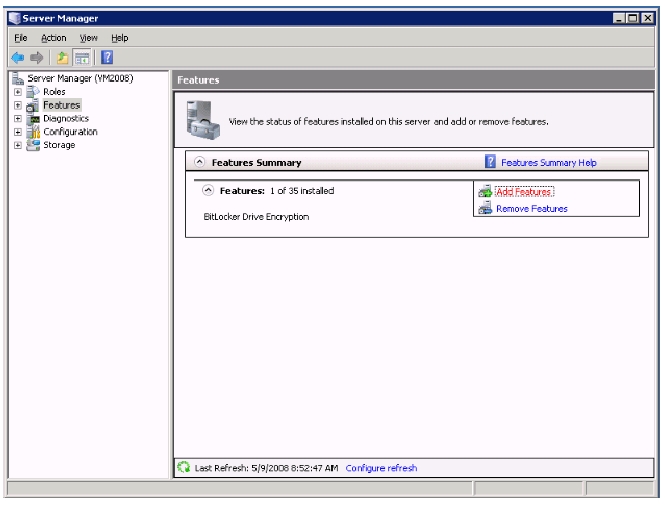665x505 pixels.
Task: Click the Features icon in the tree
Action: tap(33, 105)
